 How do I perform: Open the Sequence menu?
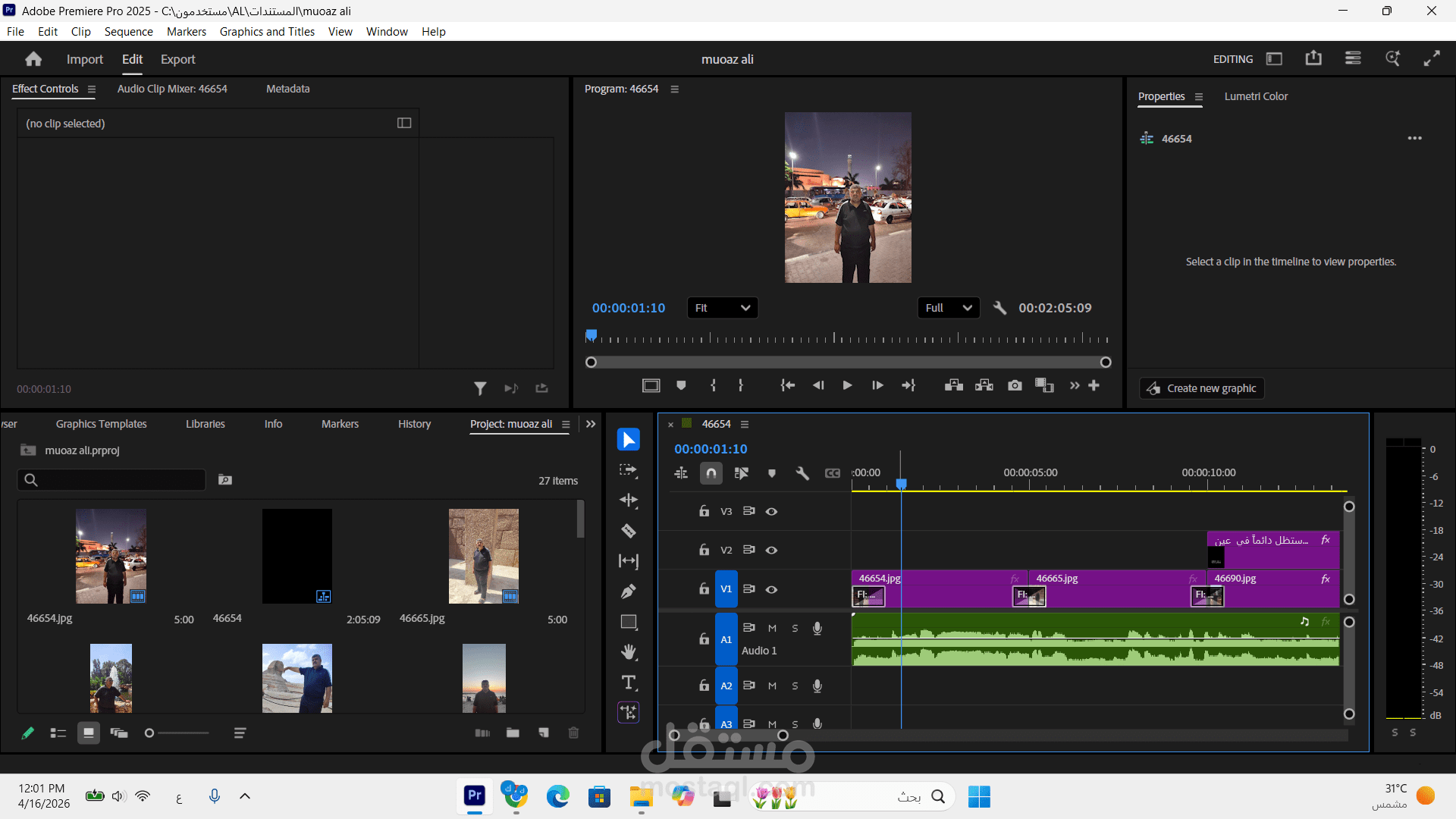coord(128,31)
